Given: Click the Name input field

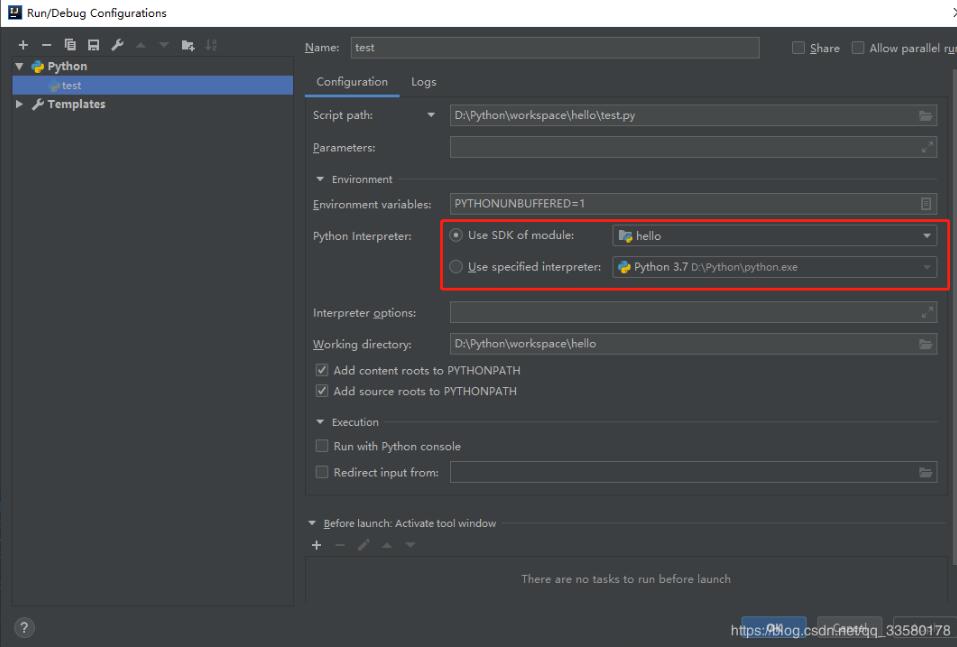Looking at the screenshot, I should pos(555,48).
